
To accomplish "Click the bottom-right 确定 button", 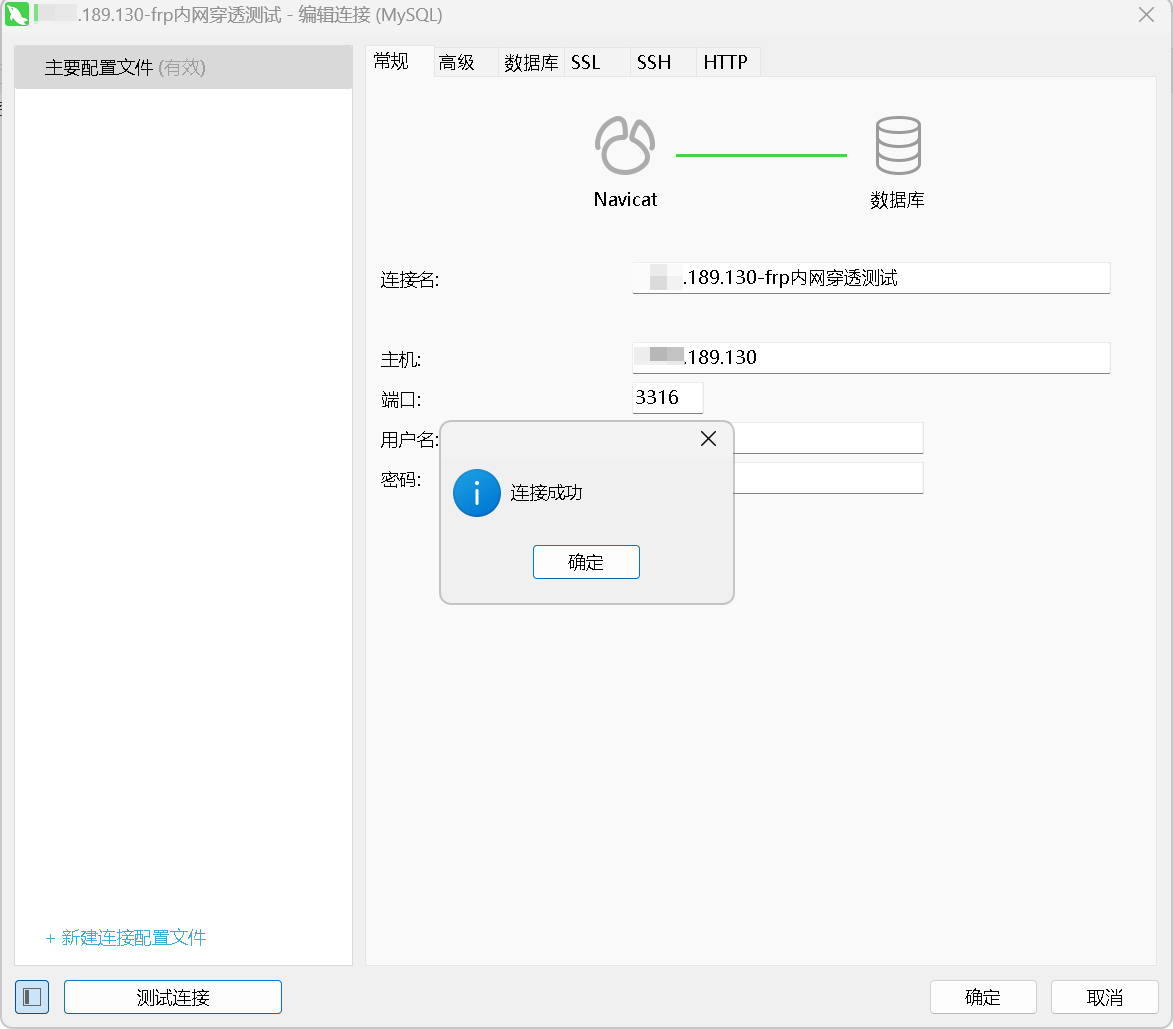I will (983, 997).
